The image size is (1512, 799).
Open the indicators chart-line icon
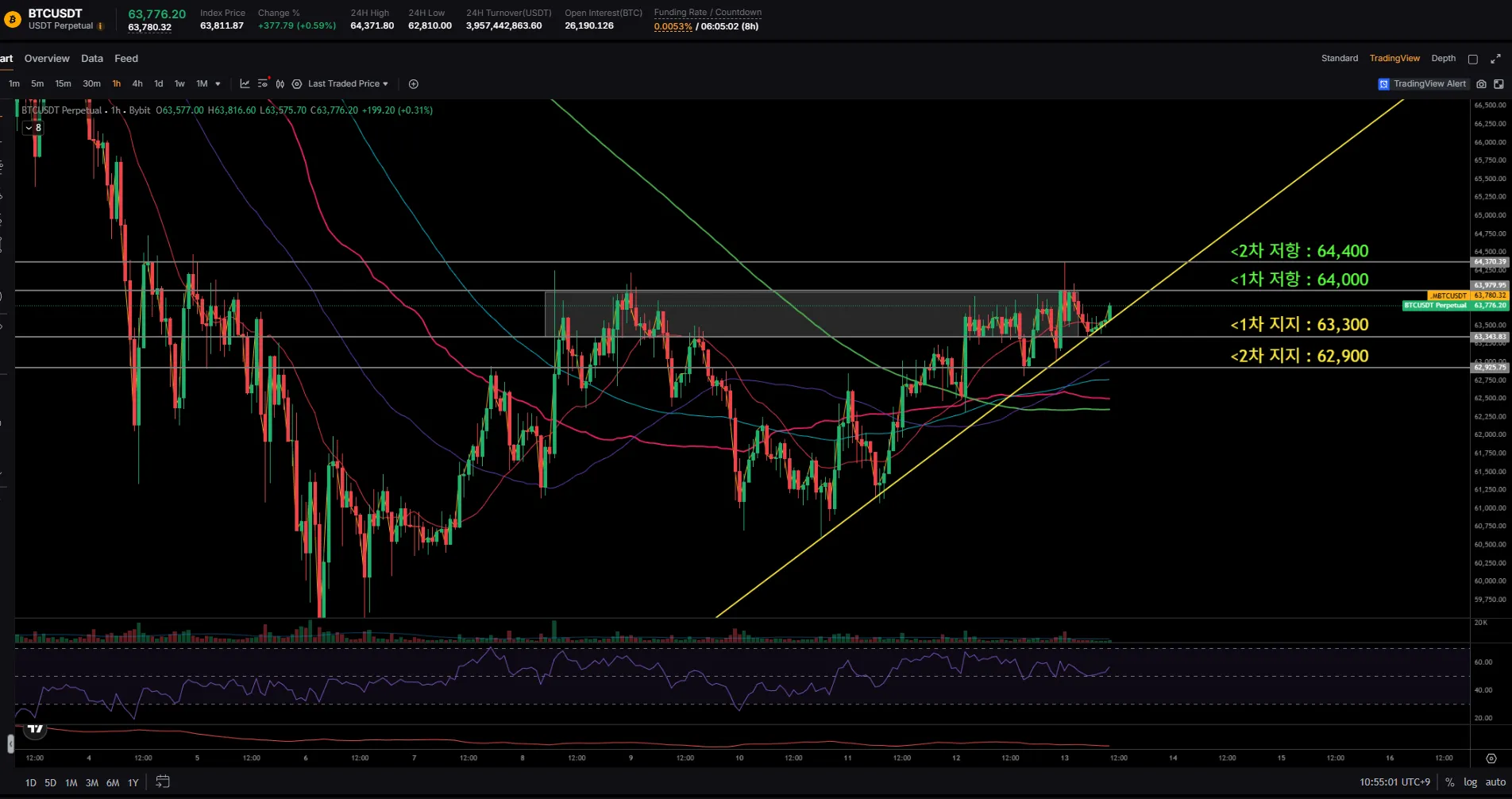pyautogui.click(x=245, y=83)
